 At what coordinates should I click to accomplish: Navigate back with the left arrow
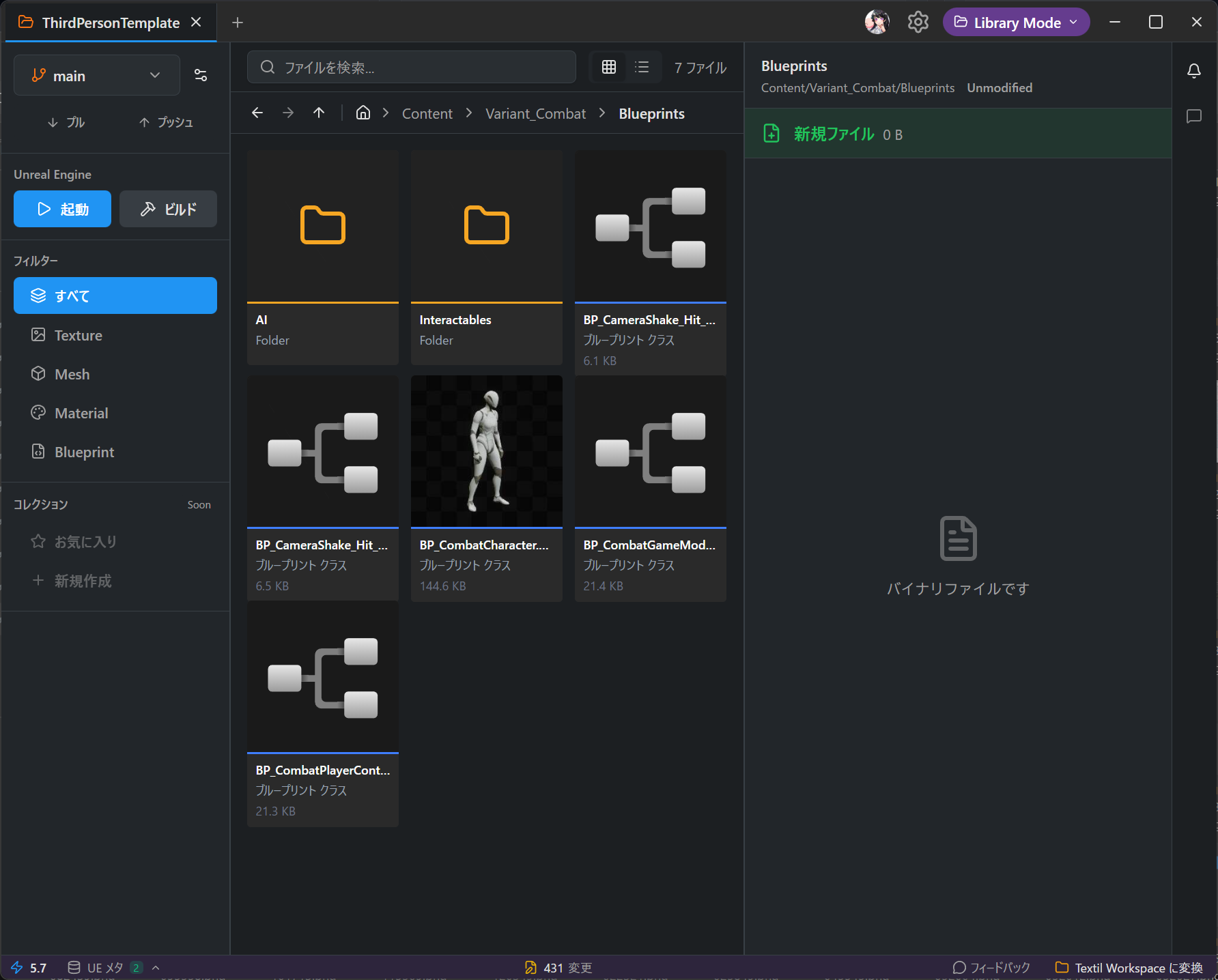(257, 113)
